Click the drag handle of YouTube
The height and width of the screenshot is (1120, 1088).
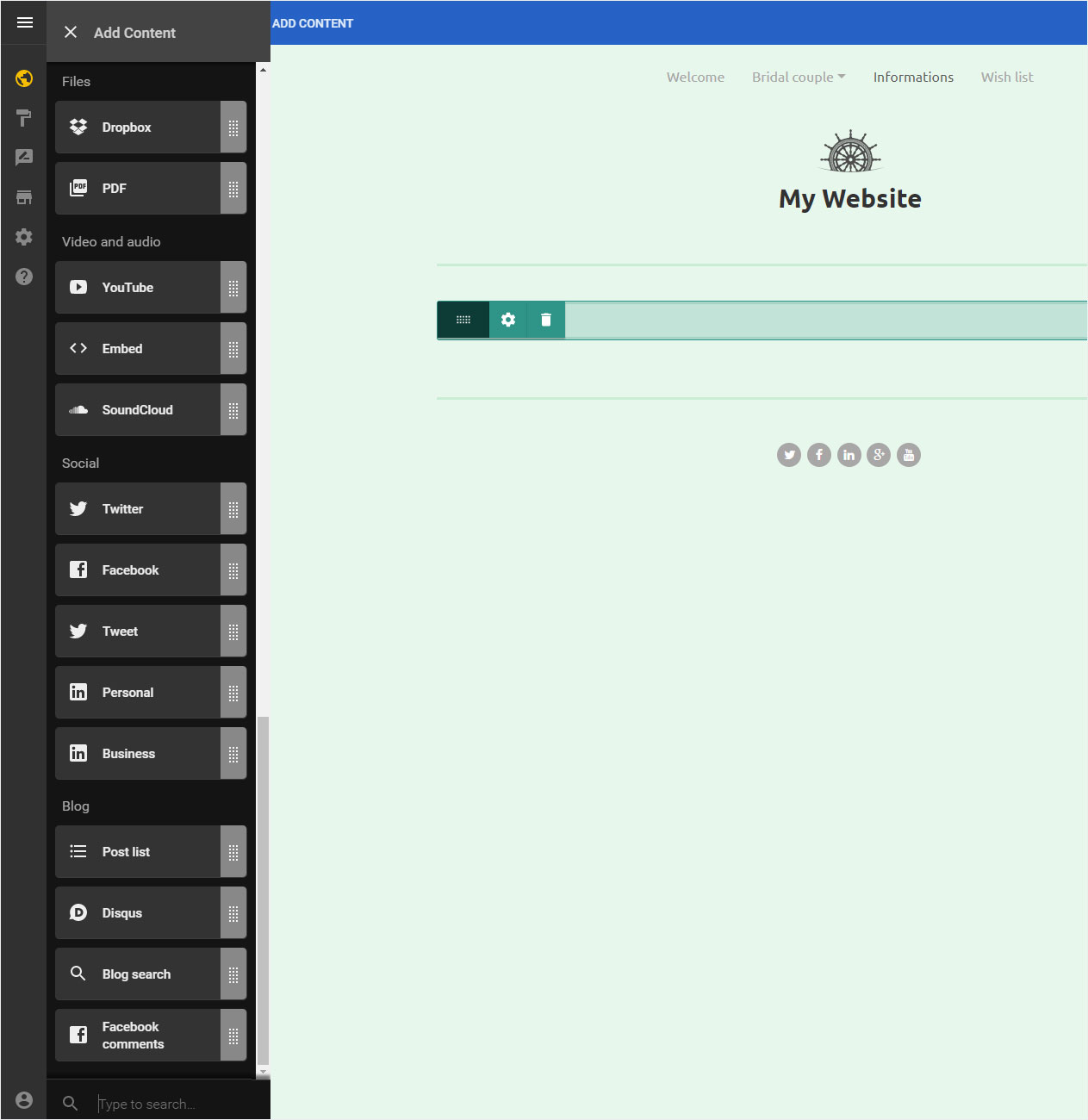(x=233, y=288)
